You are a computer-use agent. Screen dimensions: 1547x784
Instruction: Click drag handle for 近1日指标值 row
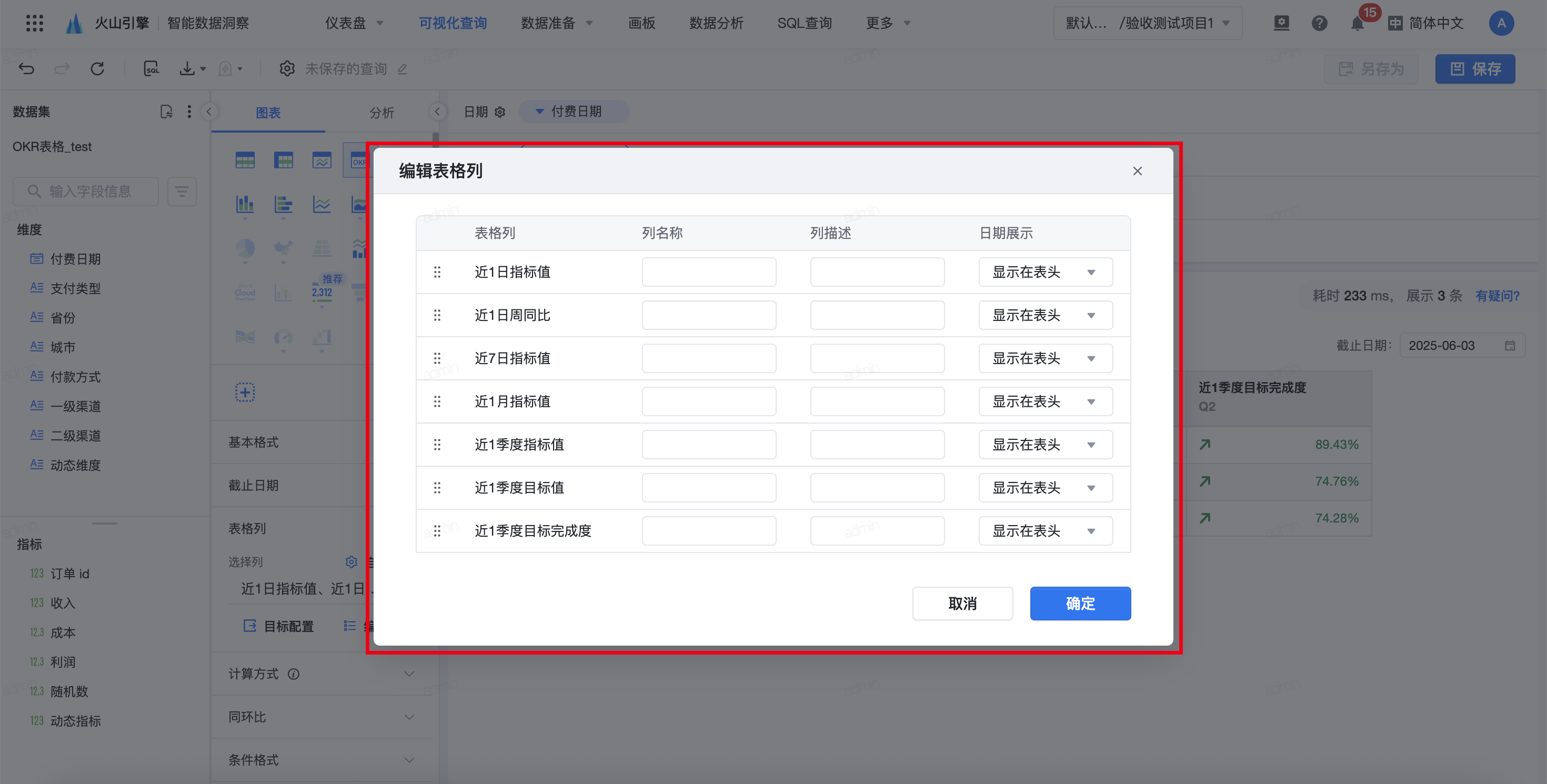pos(437,273)
